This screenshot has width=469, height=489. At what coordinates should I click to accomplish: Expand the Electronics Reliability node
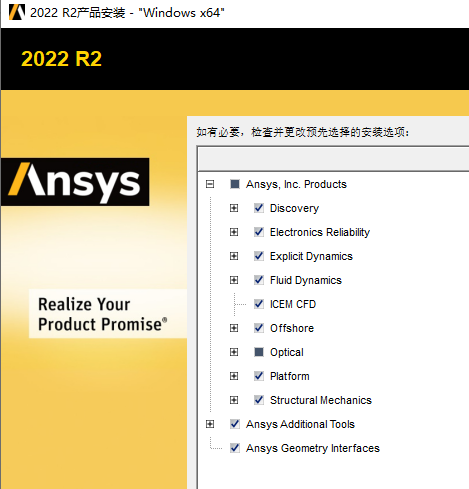(234, 232)
